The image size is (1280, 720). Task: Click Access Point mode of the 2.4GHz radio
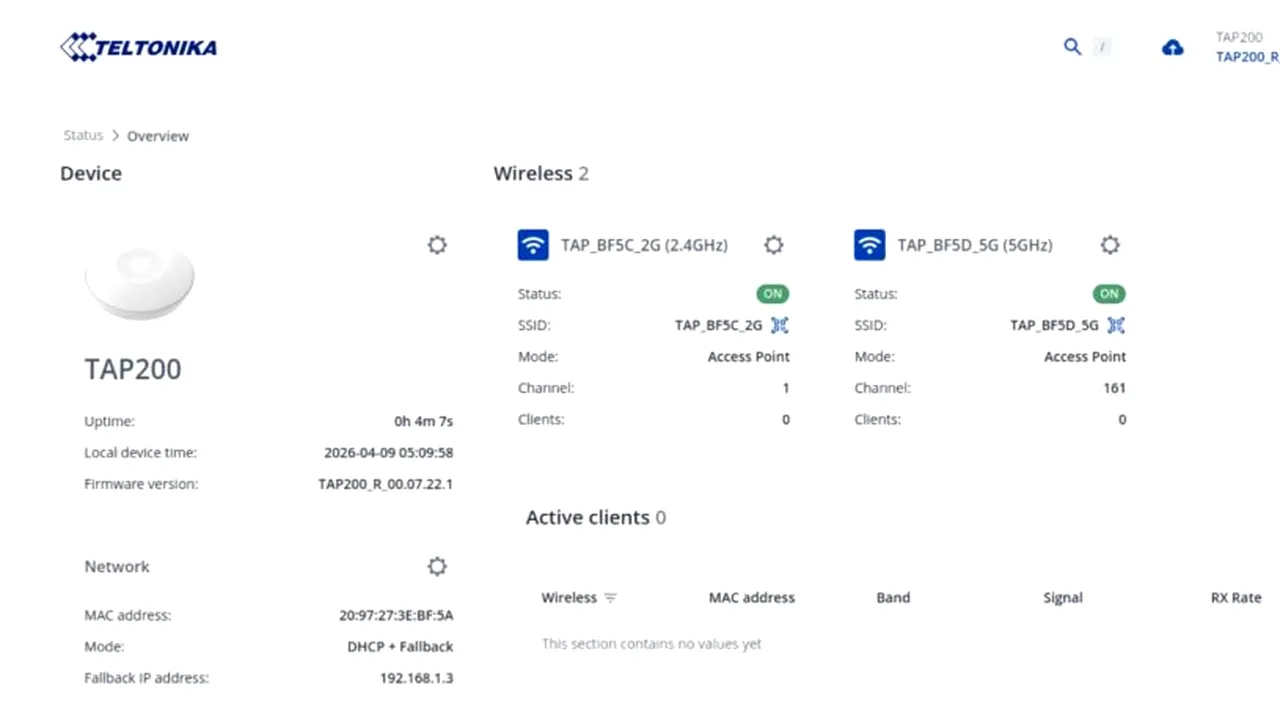click(749, 357)
